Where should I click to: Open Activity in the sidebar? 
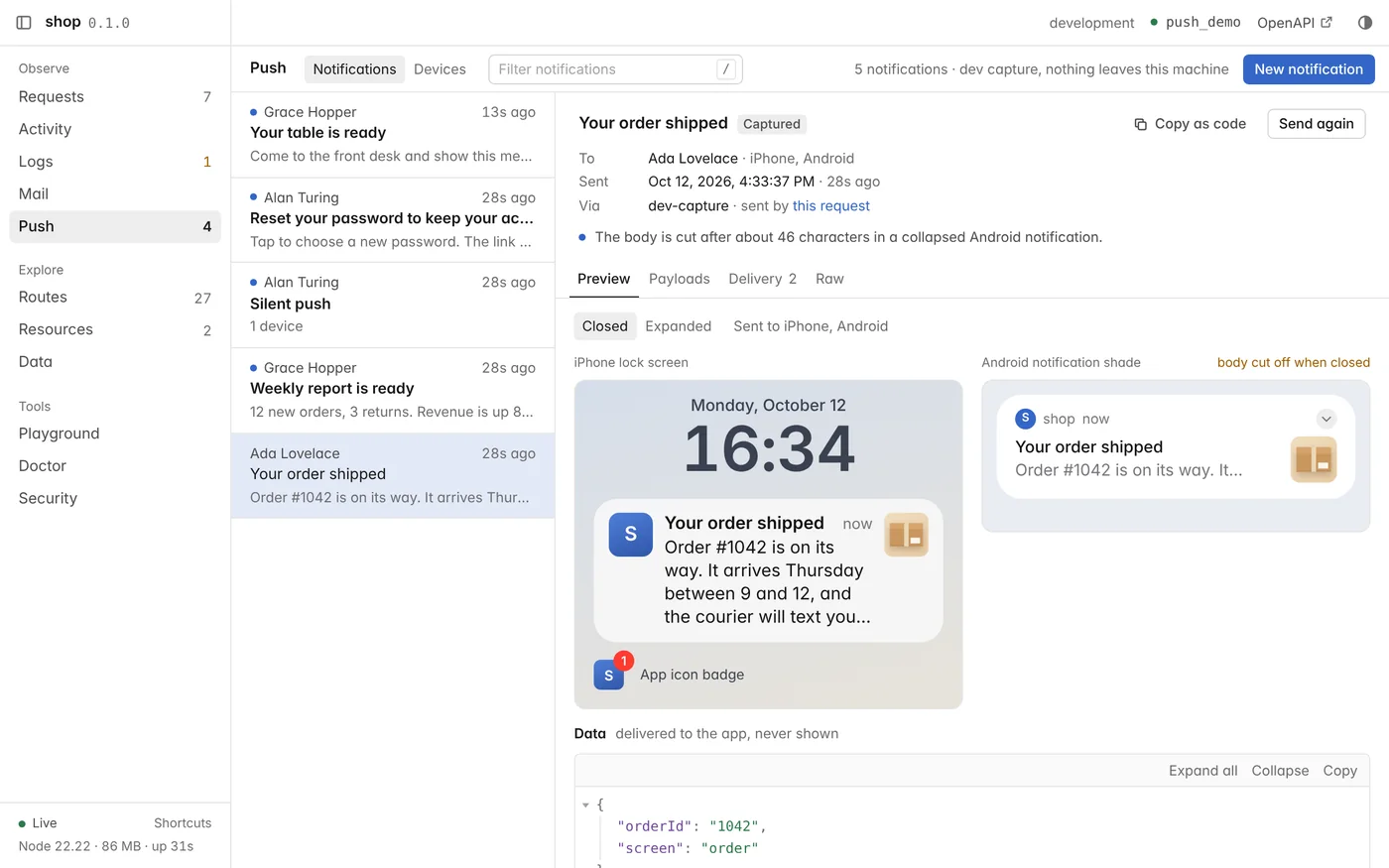click(115, 129)
